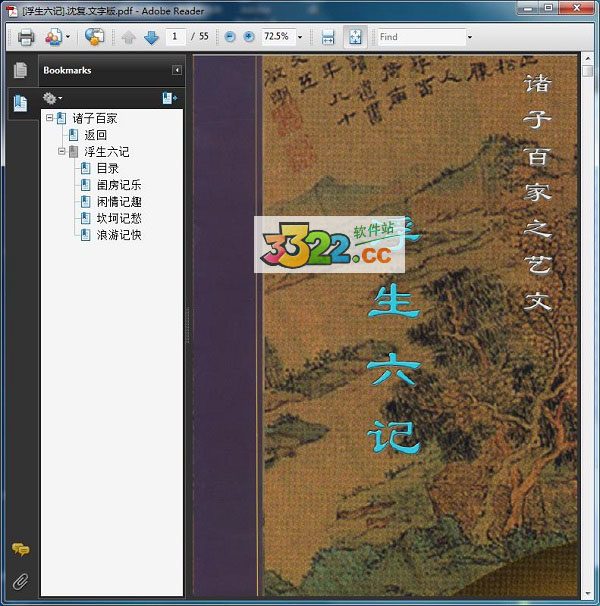Click the document scrollbar down arrow

coord(588,593)
